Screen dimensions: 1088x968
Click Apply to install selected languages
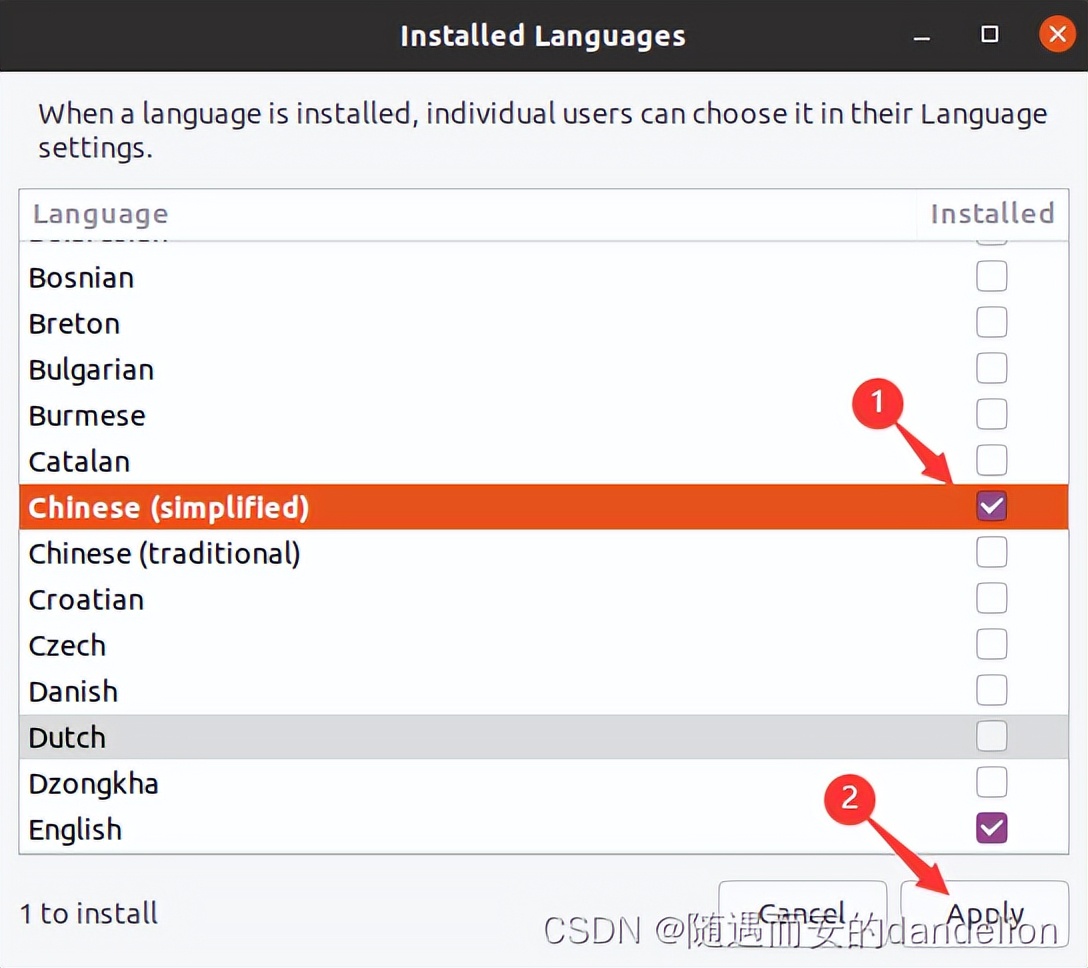(984, 912)
